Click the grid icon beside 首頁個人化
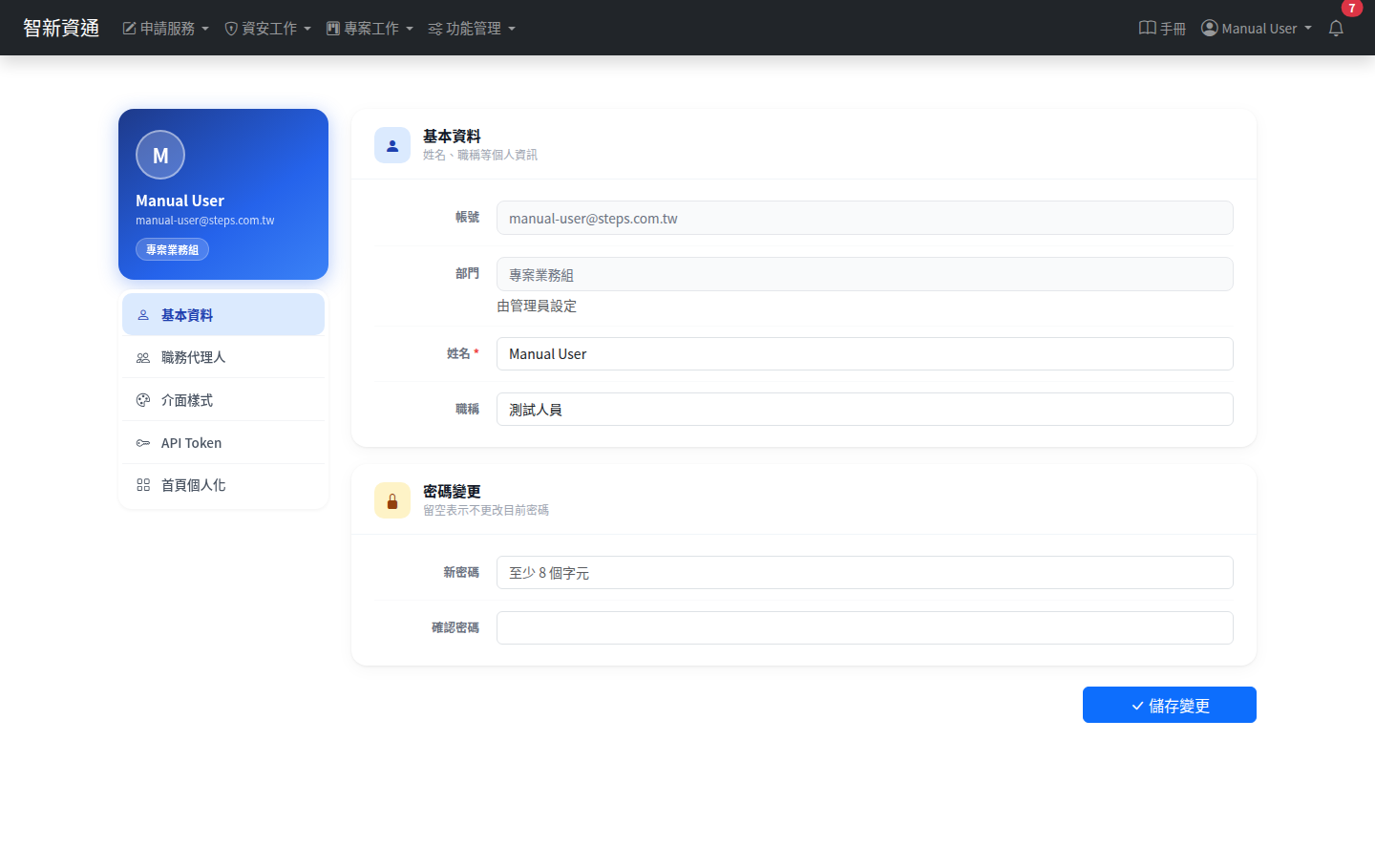 pos(143,485)
